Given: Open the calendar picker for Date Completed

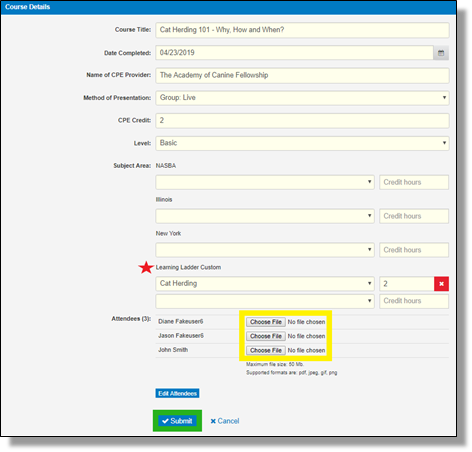Looking at the screenshot, I should pyautogui.click(x=441, y=53).
